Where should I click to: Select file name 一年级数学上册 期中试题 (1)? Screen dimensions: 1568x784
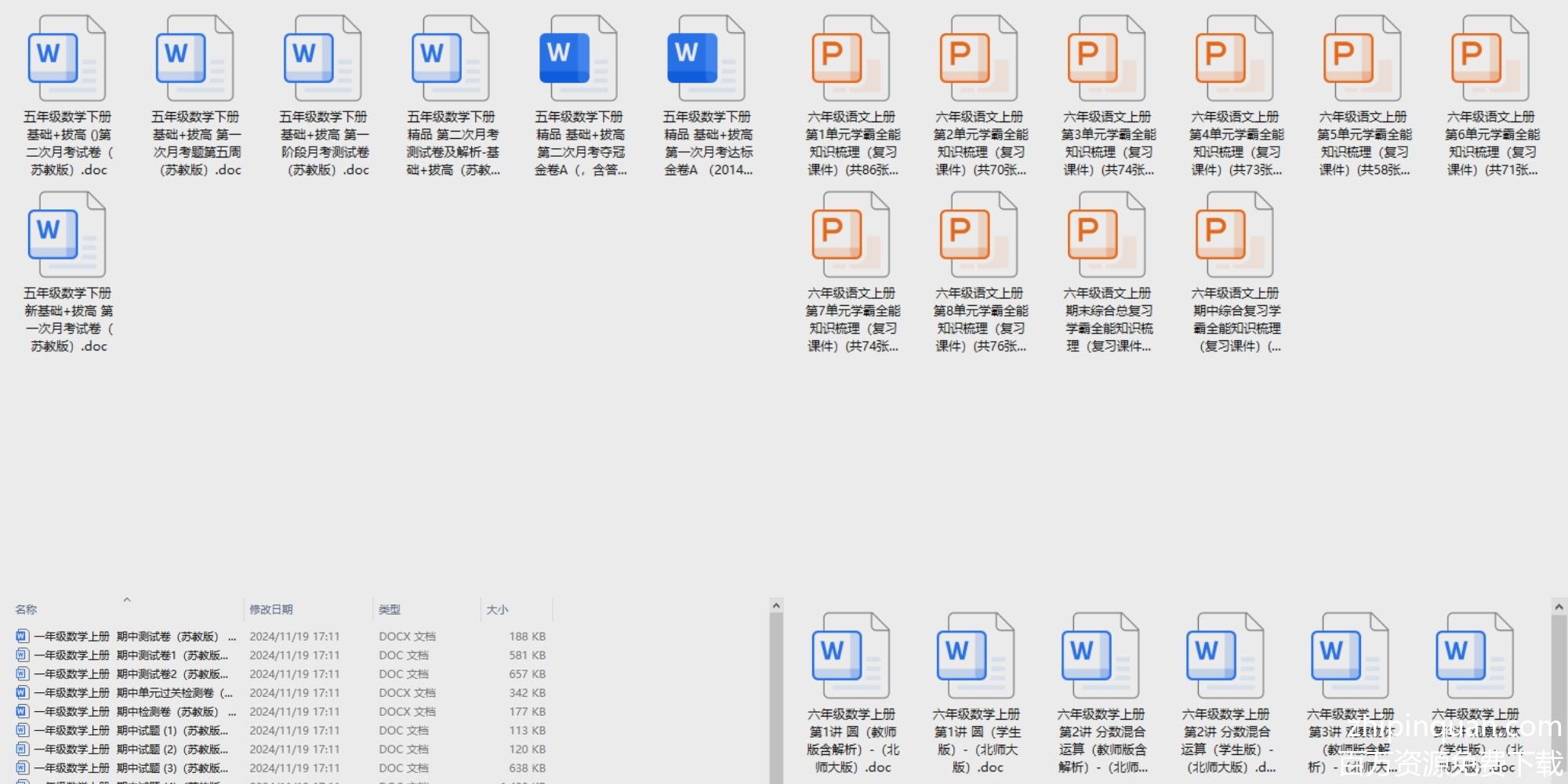click(131, 730)
